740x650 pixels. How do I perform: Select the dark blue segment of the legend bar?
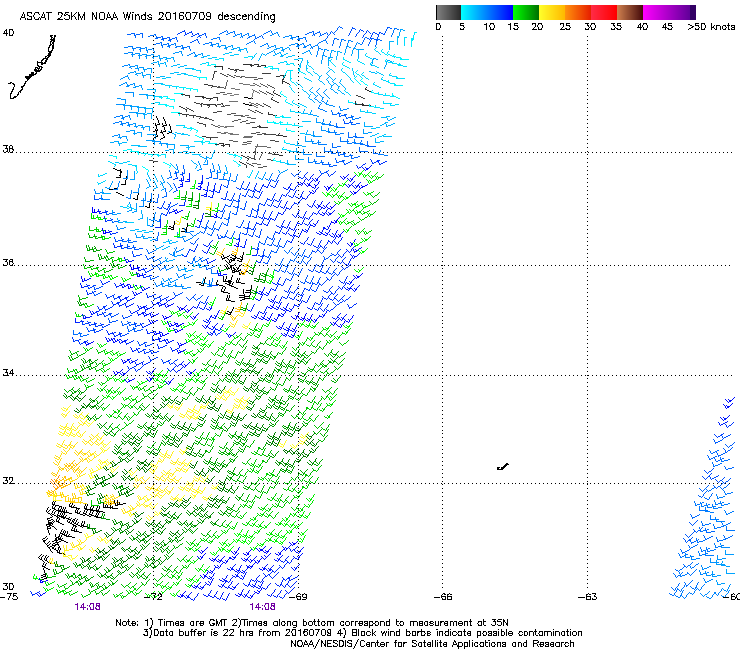point(500,12)
